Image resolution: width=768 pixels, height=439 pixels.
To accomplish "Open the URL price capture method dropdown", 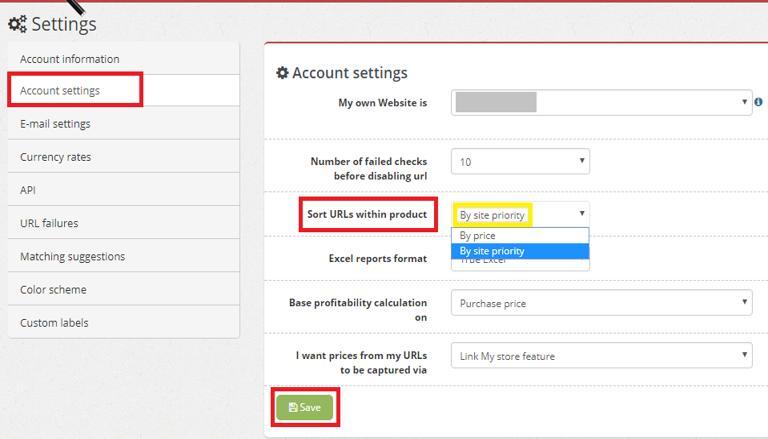I will point(601,356).
